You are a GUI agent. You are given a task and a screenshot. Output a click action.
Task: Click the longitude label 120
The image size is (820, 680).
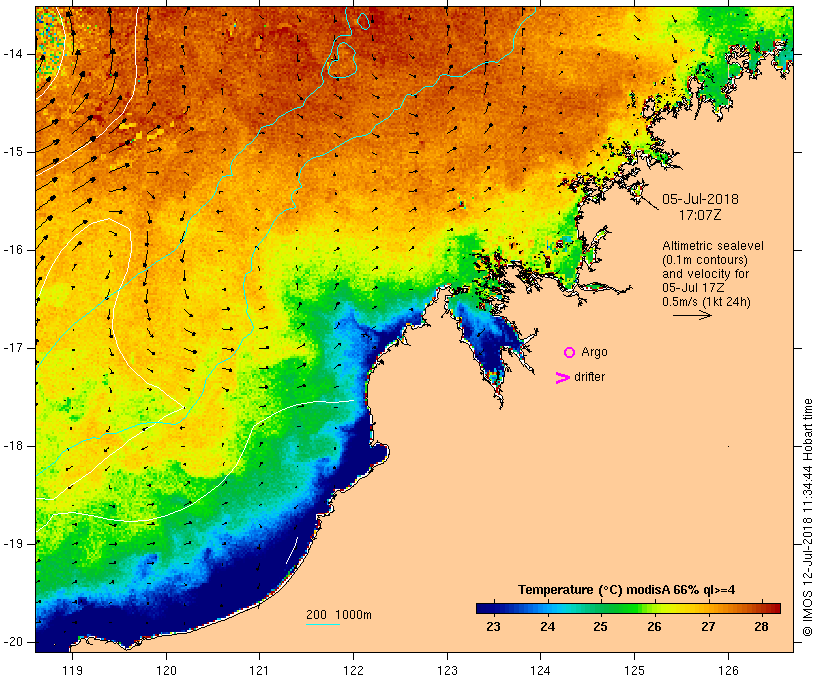click(166, 671)
